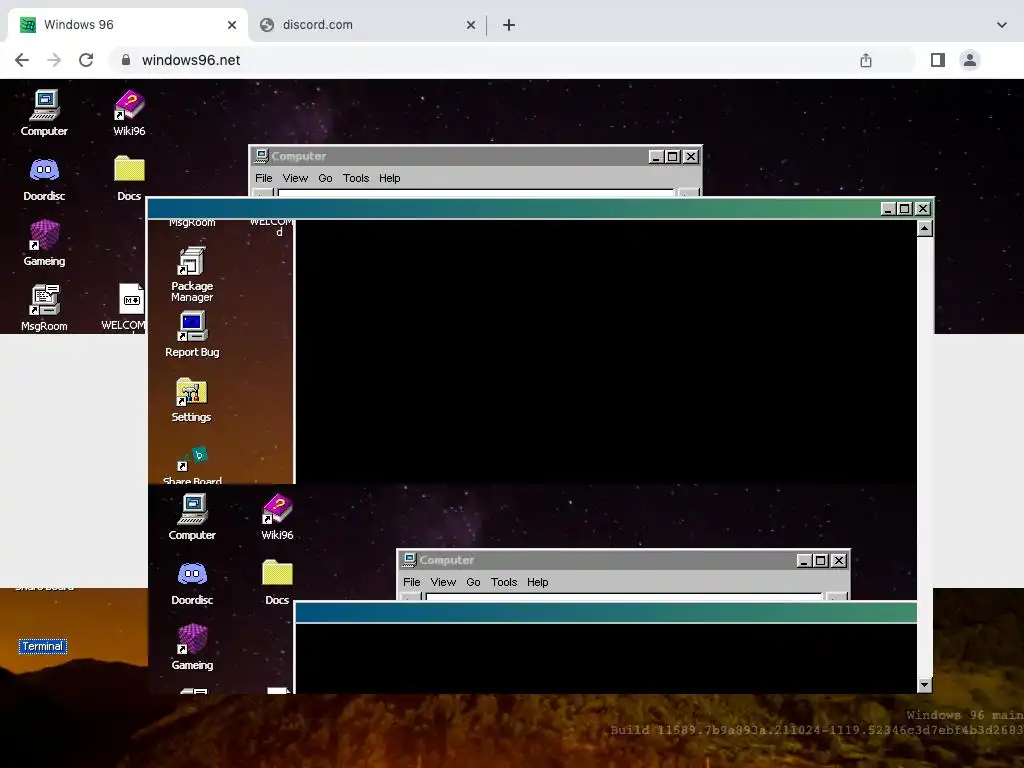Switch to the discord.com browser tab
The width and height of the screenshot is (1024, 768).
(366, 25)
